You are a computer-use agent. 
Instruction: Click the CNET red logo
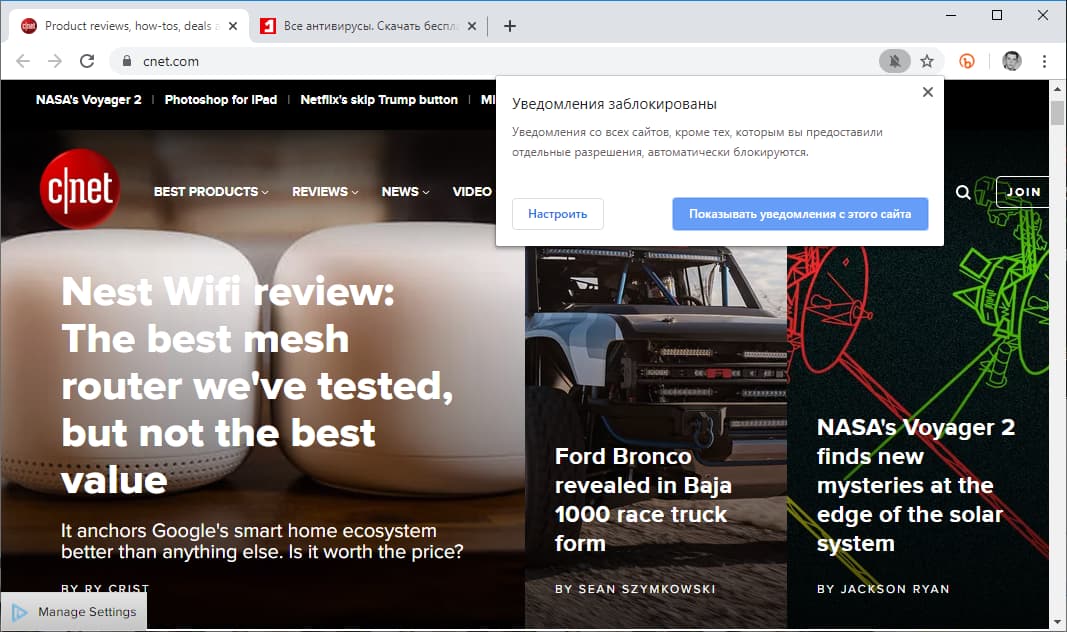pos(80,188)
